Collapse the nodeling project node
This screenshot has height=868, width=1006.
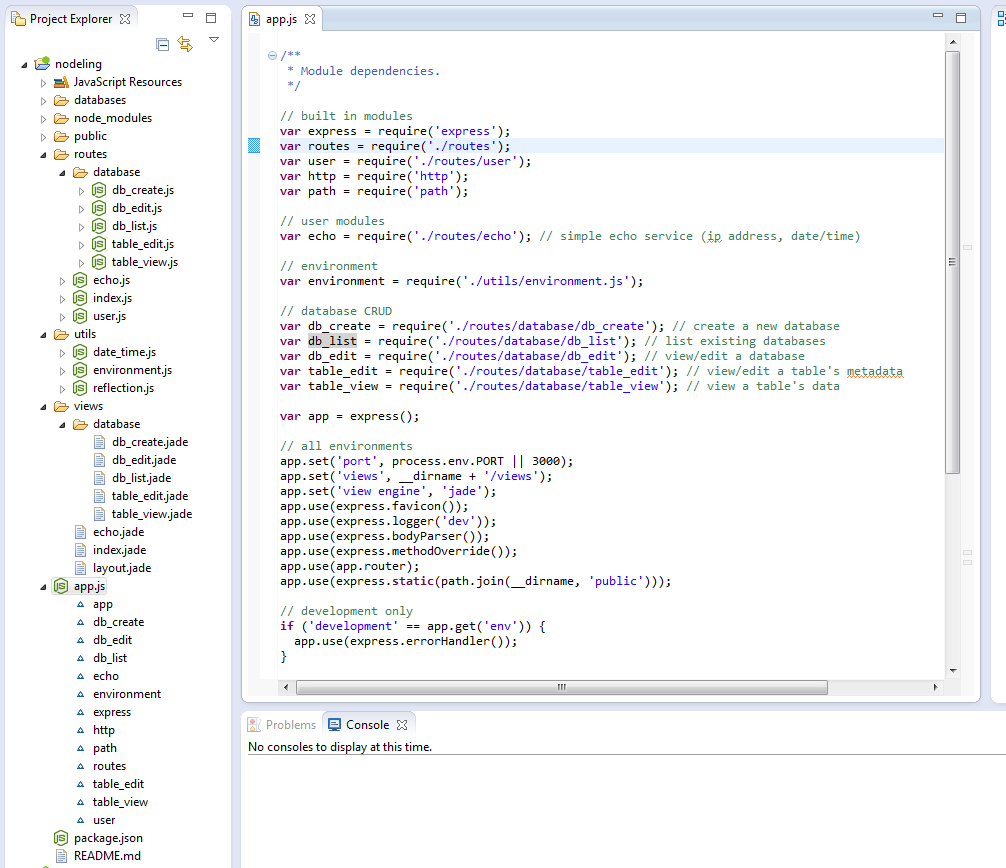click(x=24, y=64)
